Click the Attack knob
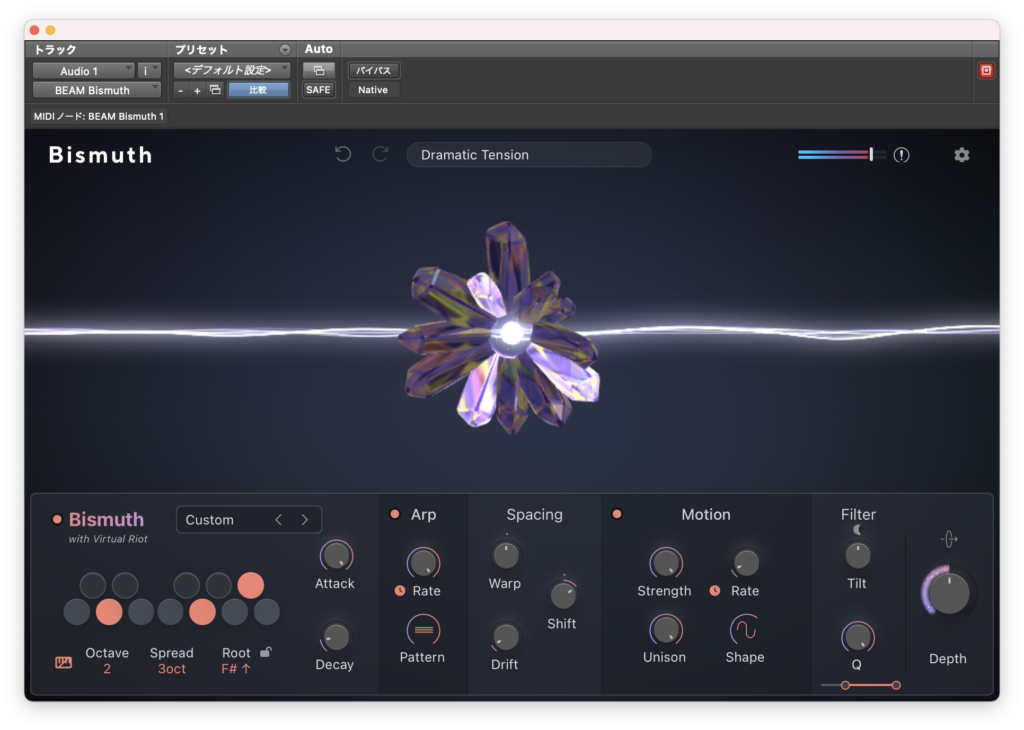The image size is (1024, 730). tap(336, 556)
